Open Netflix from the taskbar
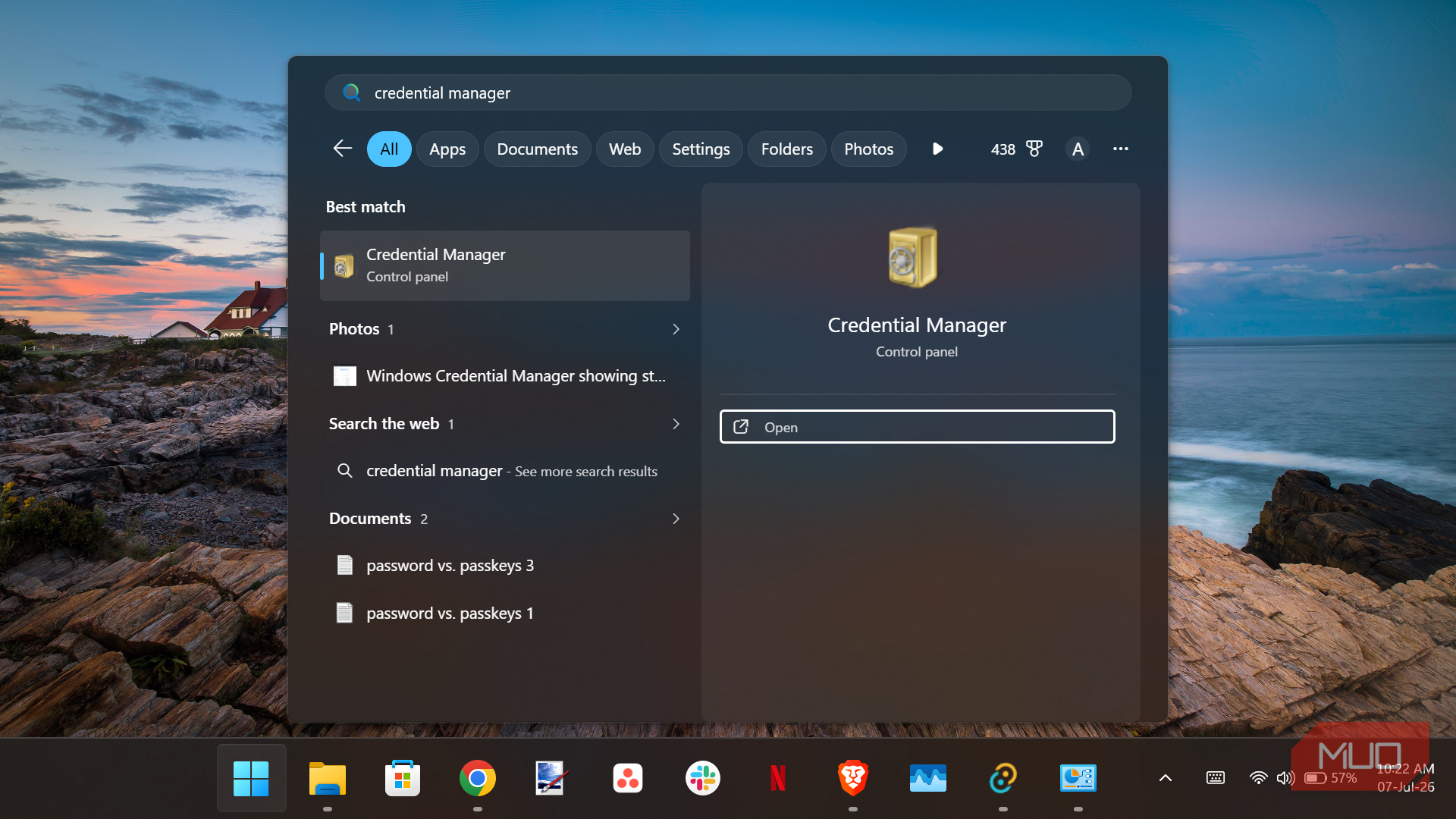 pyautogui.click(x=778, y=778)
